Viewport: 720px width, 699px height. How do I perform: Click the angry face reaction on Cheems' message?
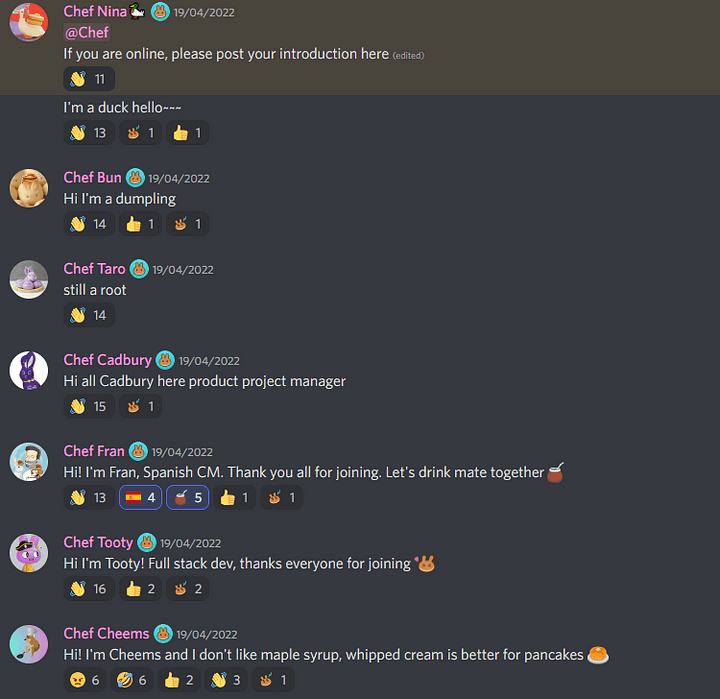click(84, 680)
